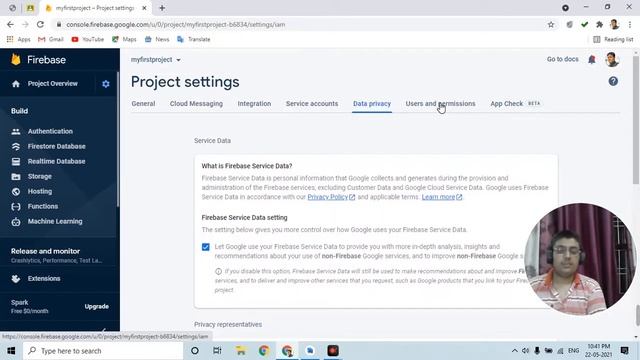This screenshot has height=360, width=640.
Task: Select the Data privacy tab
Action: pyautogui.click(x=372, y=104)
